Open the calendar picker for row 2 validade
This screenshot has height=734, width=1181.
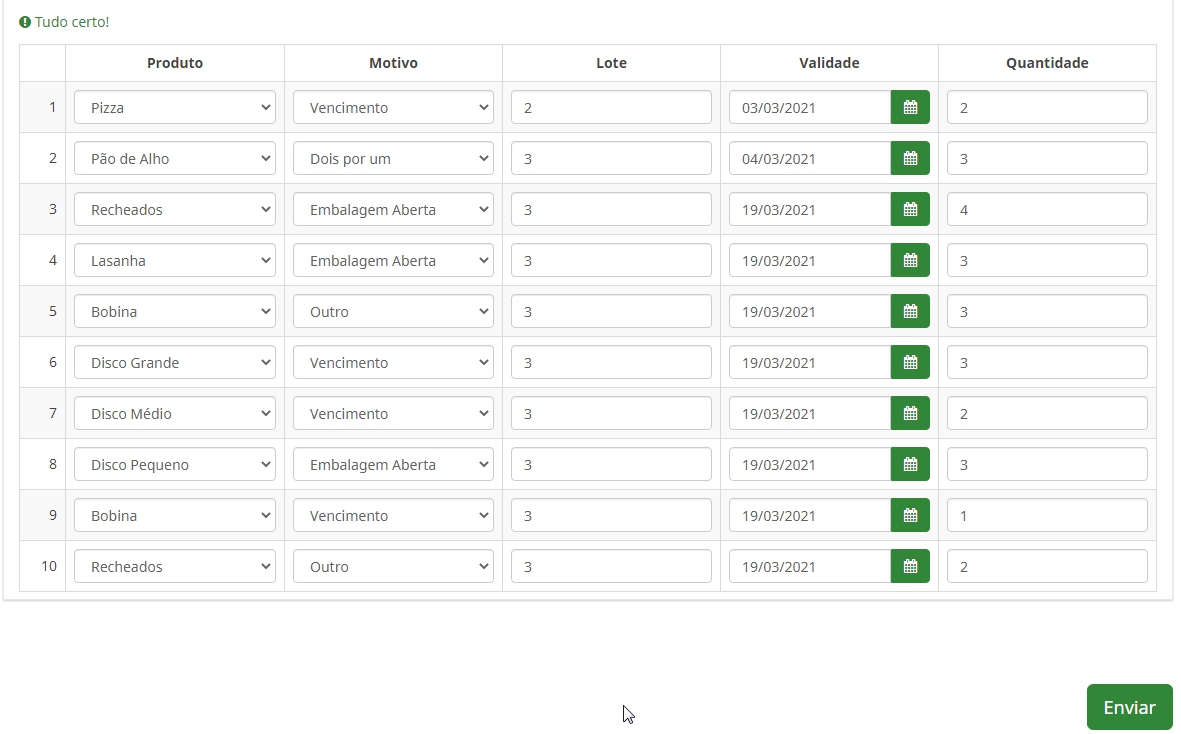(910, 158)
